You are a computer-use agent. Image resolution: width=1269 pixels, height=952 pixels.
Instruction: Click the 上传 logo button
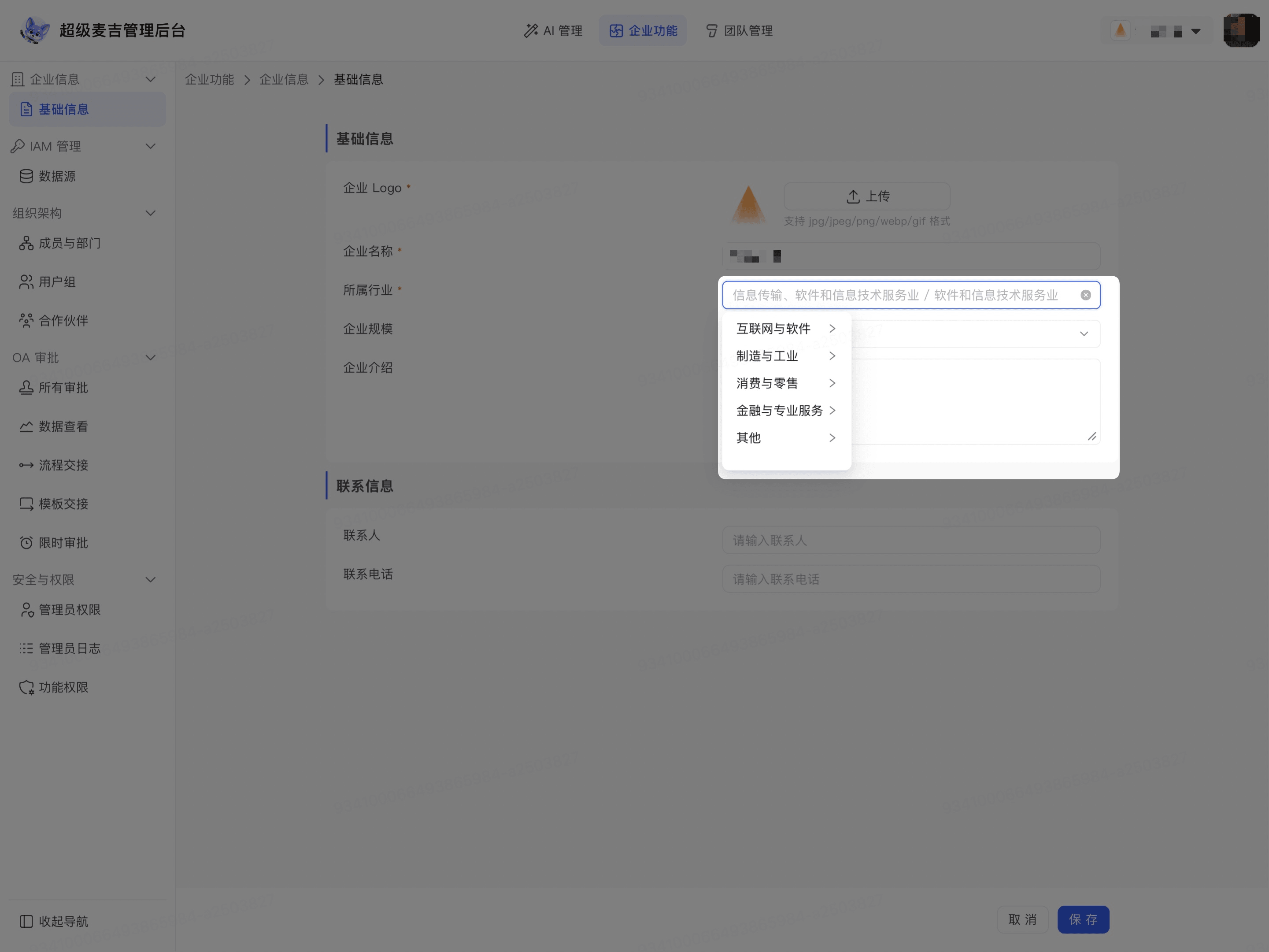(x=867, y=196)
